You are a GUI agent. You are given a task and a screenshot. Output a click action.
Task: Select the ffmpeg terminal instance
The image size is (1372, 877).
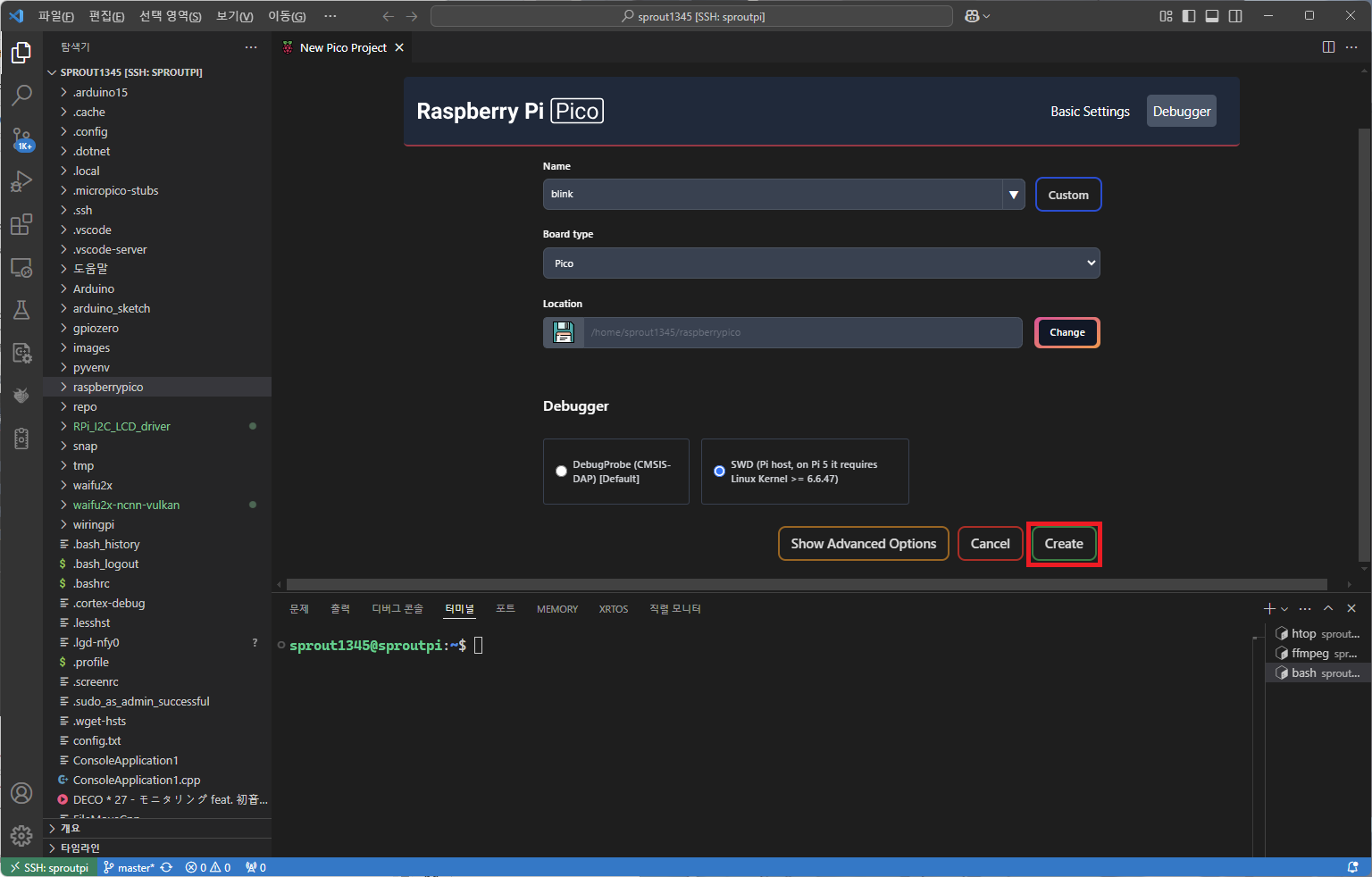pyautogui.click(x=1318, y=654)
